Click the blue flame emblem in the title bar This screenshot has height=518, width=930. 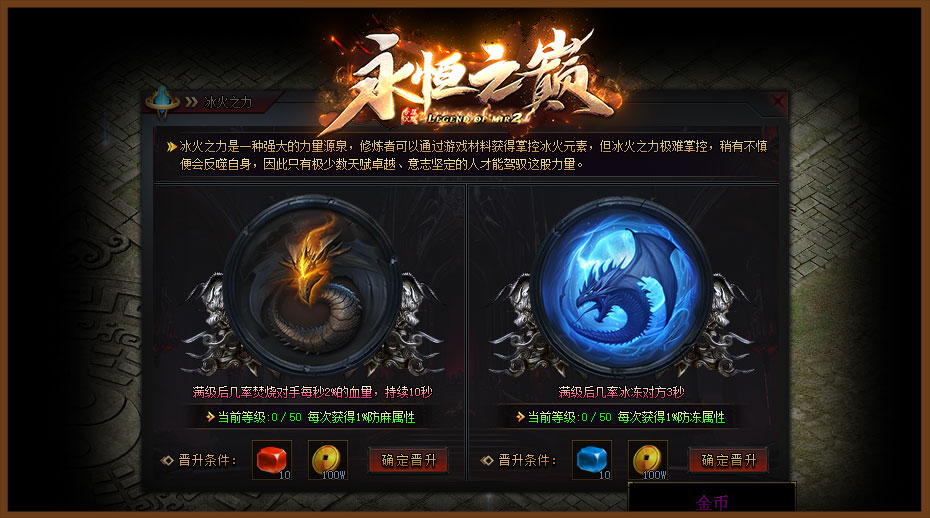tap(163, 102)
